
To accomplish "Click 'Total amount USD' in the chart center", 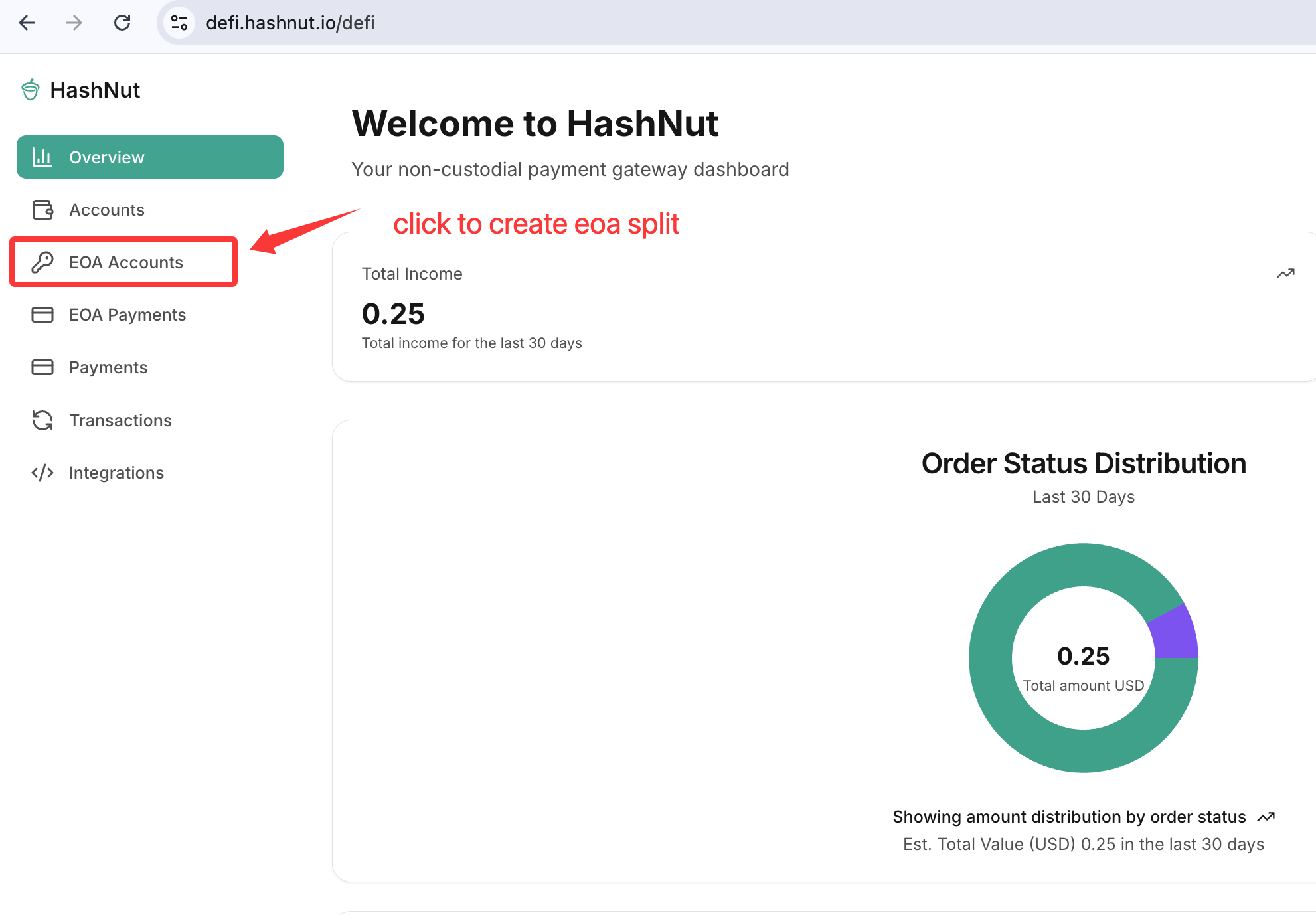I will tap(1084, 685).
